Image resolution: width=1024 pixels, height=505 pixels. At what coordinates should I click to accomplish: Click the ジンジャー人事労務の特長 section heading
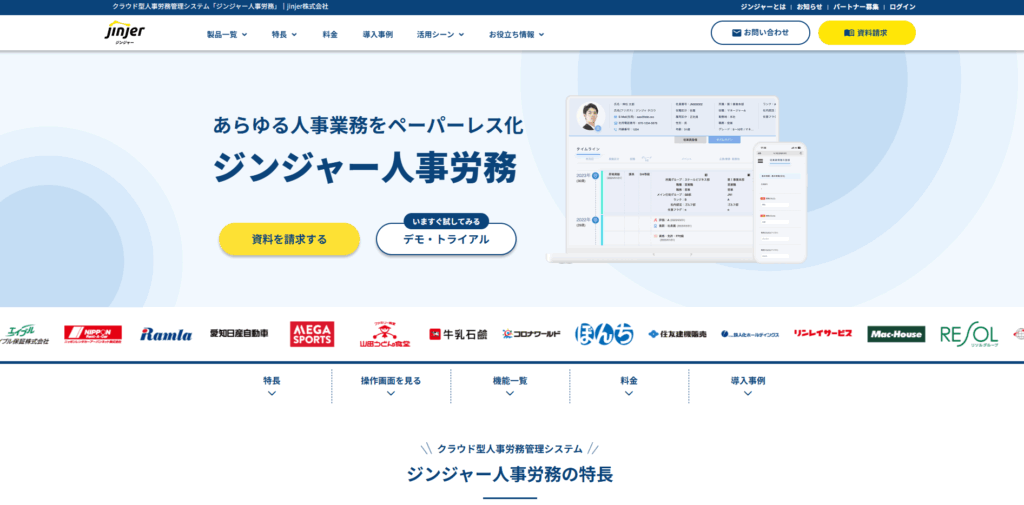510,474
